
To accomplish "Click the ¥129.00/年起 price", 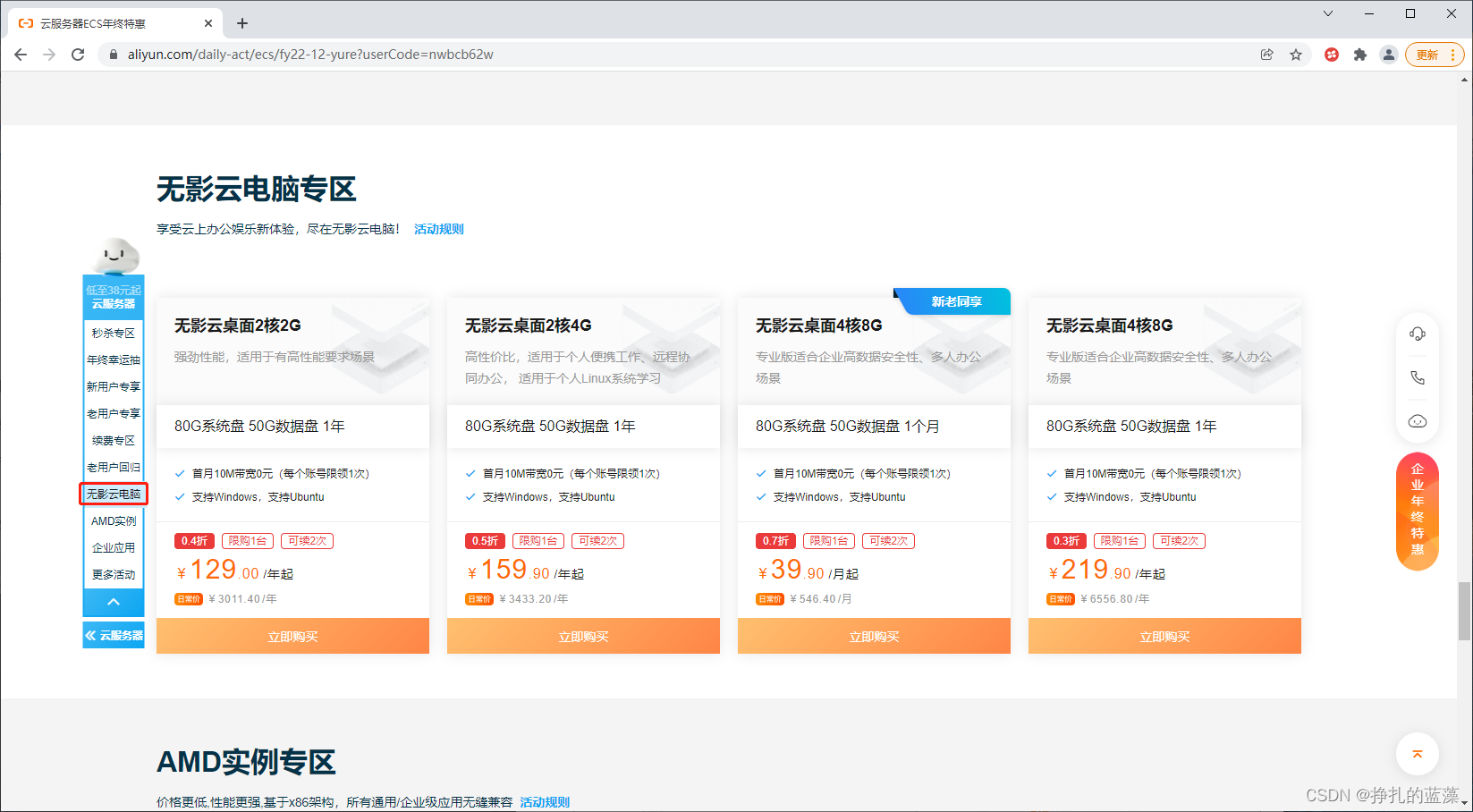I will [234, 571].
